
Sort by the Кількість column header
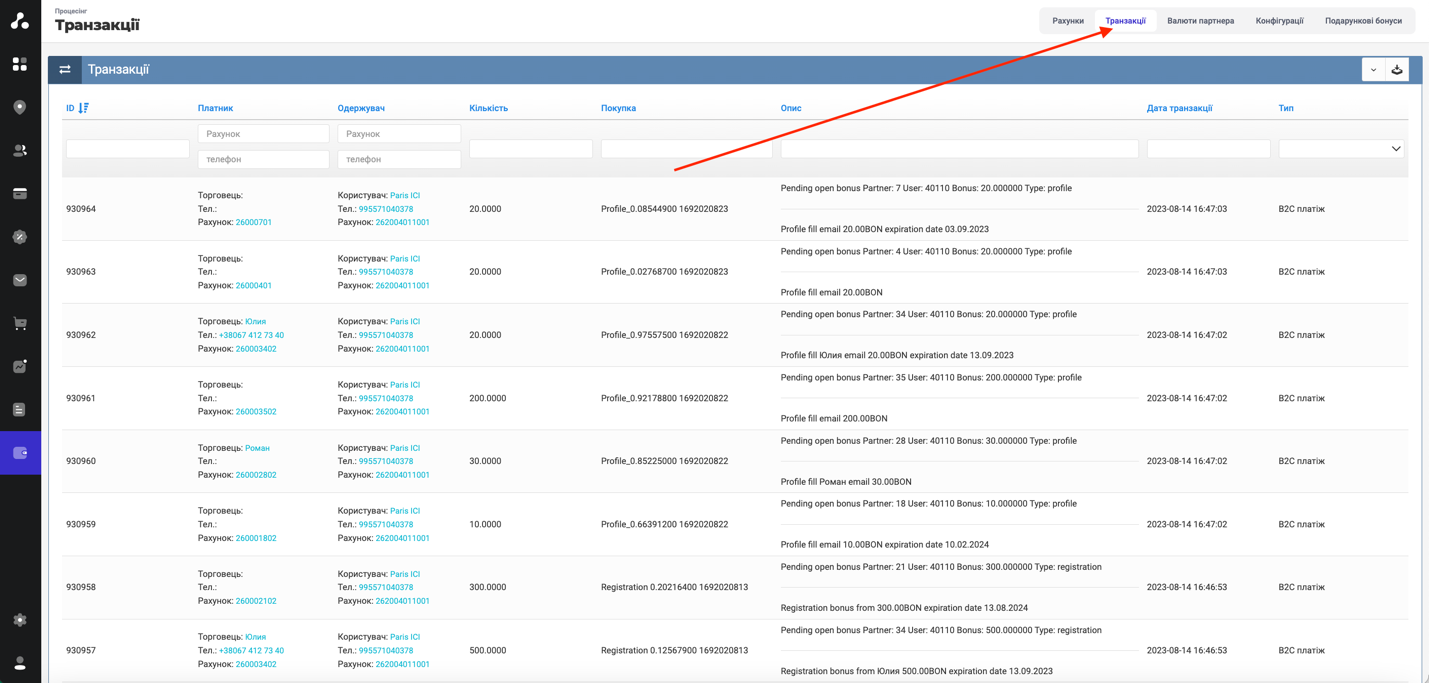488,108
